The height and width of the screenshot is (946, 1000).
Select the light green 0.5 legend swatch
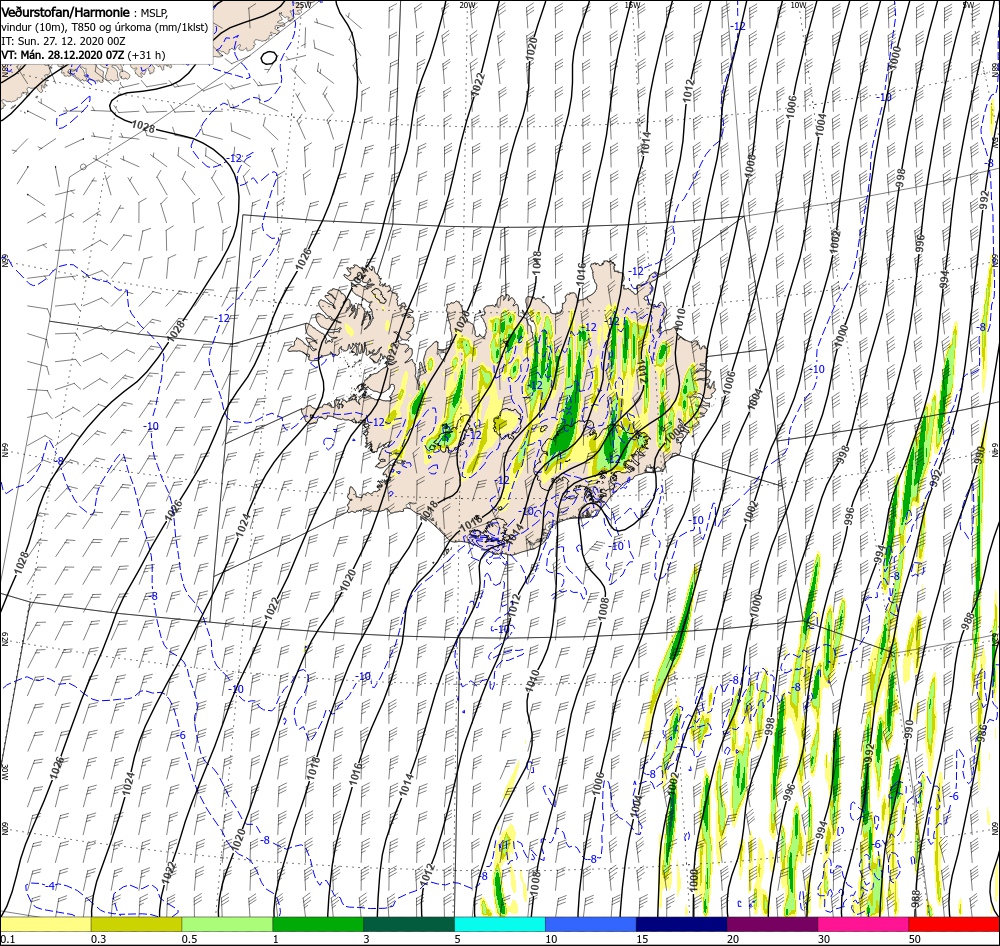[227, 924]
